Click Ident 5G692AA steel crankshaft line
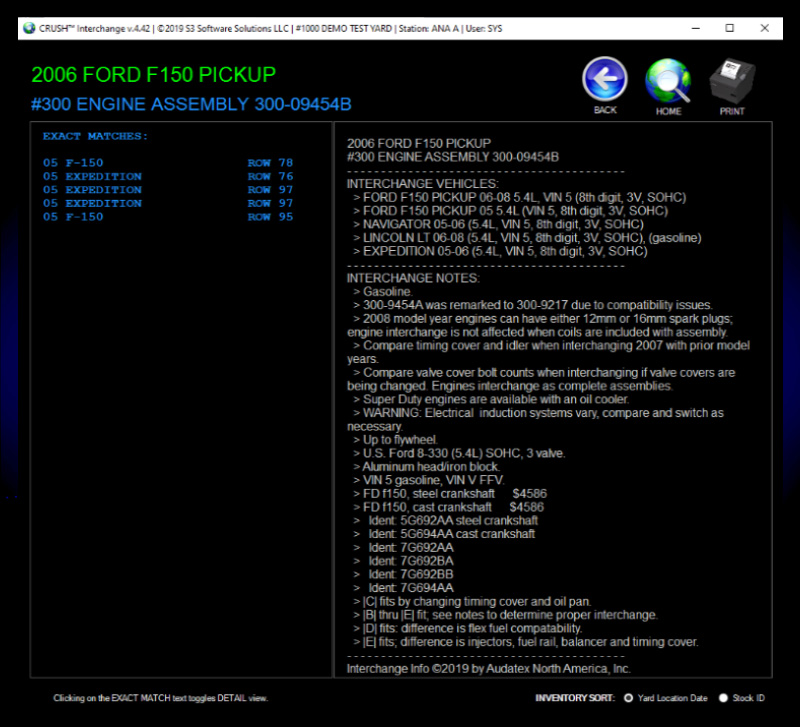Screen dimensions: 800x727 tap(445, 520)
